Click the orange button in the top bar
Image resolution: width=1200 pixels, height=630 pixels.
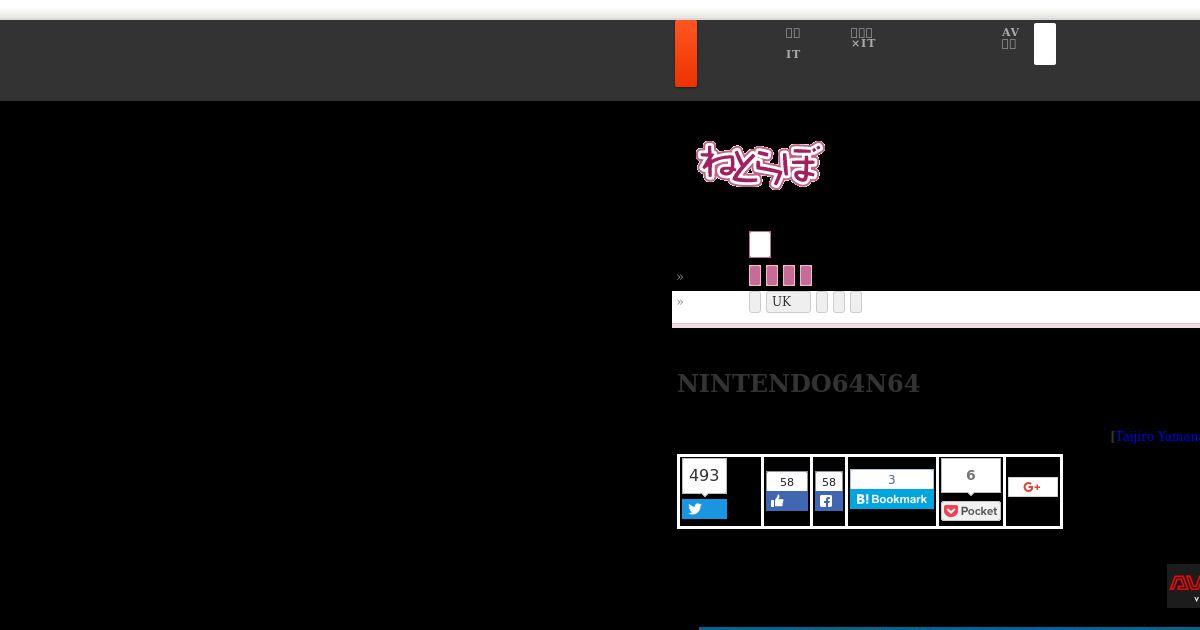686,53
